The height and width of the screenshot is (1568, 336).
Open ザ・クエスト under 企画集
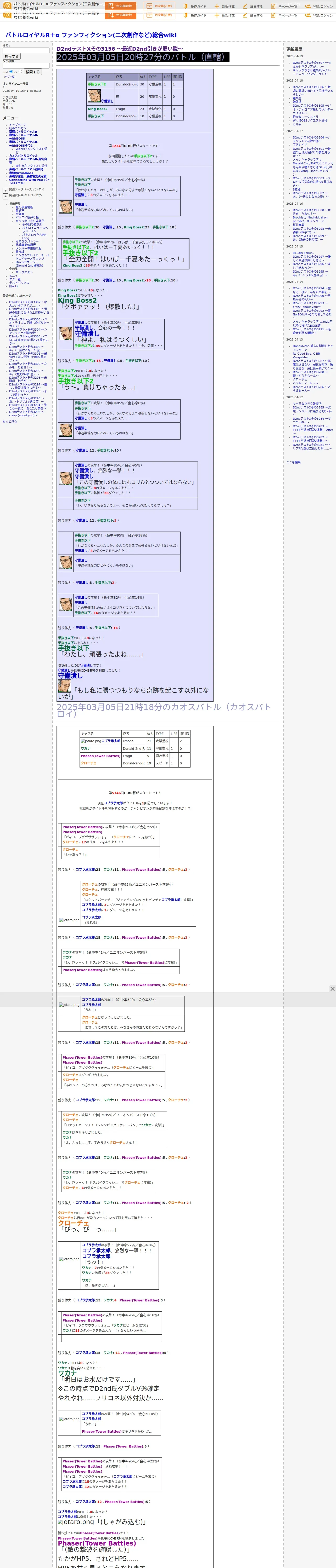24,272
